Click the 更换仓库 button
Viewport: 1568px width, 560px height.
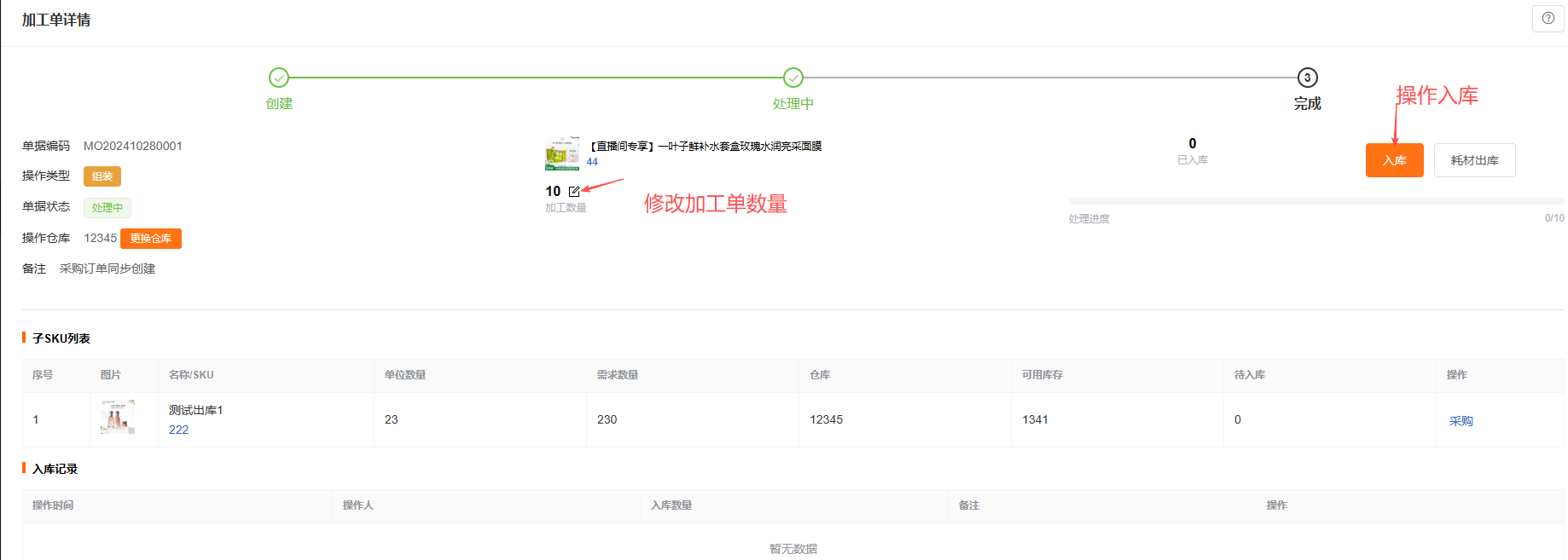coord(151,239)
